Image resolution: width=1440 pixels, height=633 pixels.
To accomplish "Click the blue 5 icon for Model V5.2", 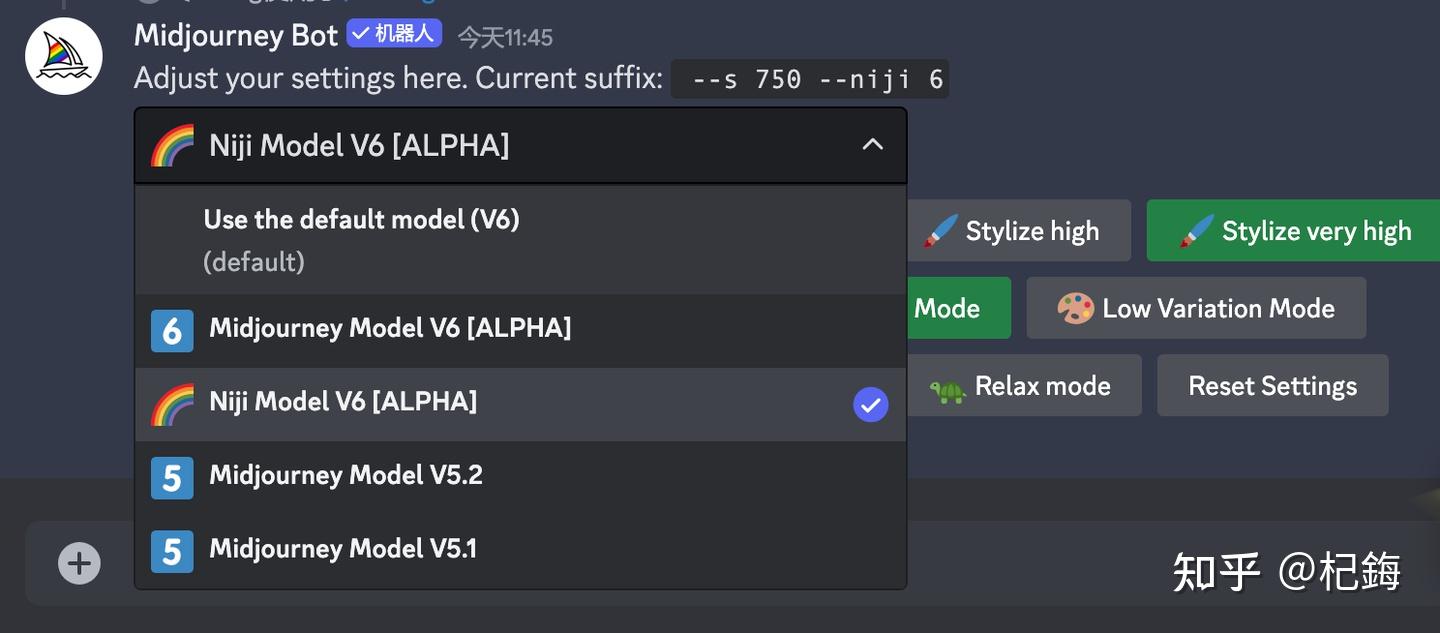I will point(171,477).
